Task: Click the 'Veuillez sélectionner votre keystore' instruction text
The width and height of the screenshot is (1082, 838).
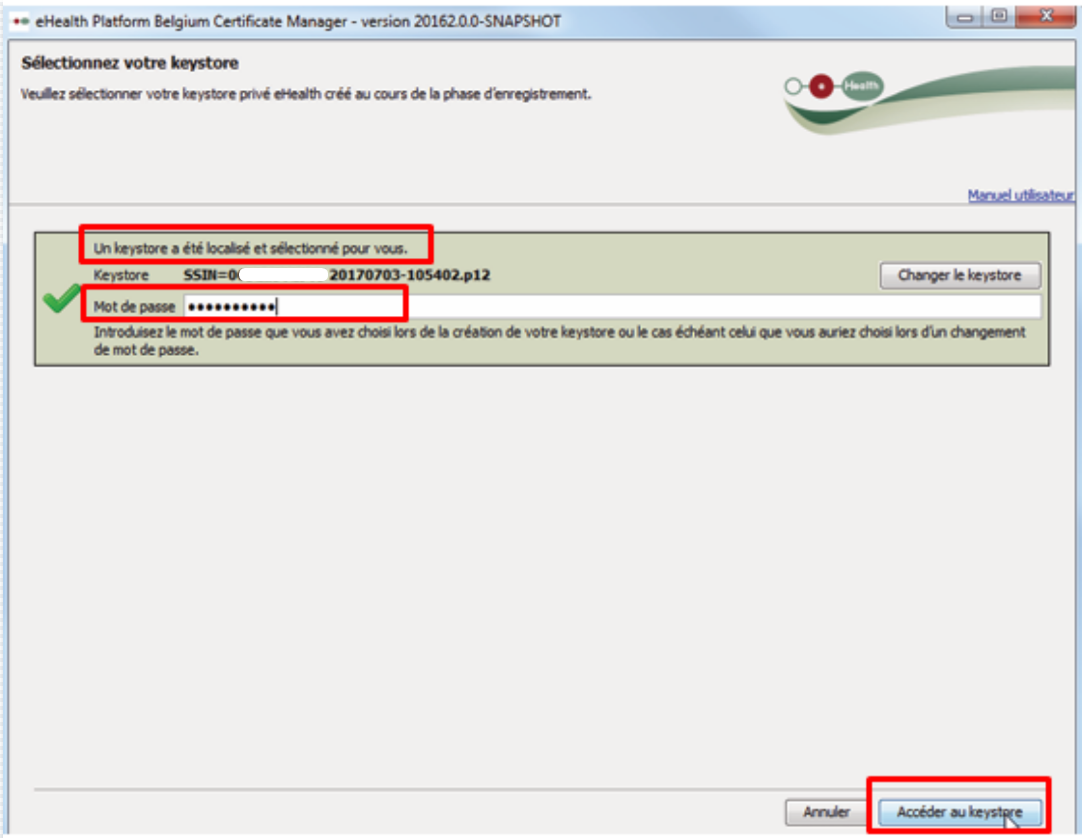Action: pyautogui.click(x=306, y=94)
